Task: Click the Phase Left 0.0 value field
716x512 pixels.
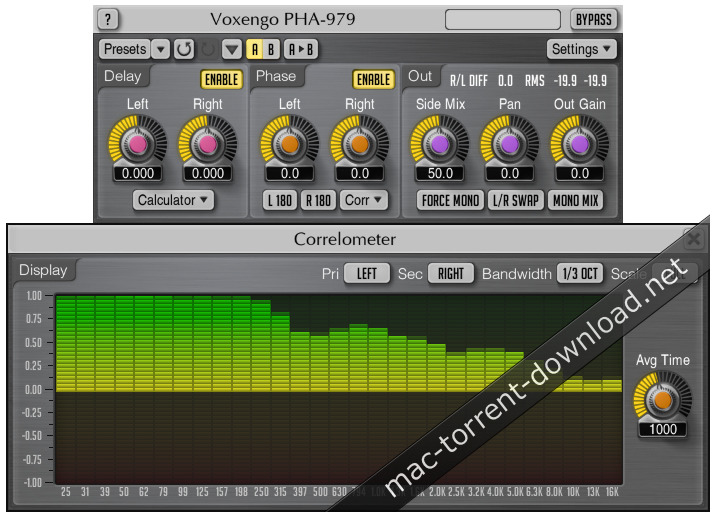Action: 290,174
